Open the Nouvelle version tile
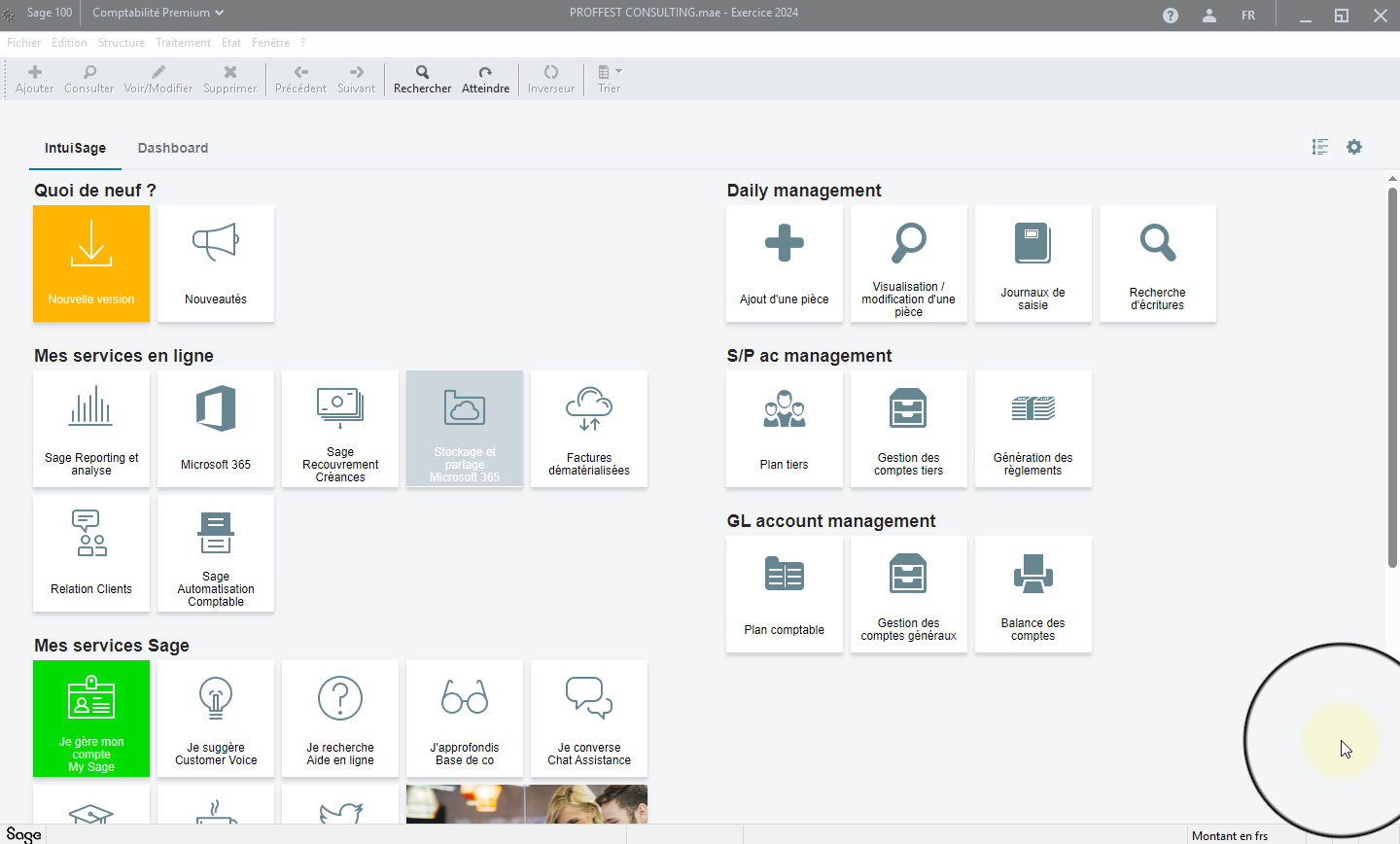This screenshot has width=1400, height=844. (x=90, y=264)
